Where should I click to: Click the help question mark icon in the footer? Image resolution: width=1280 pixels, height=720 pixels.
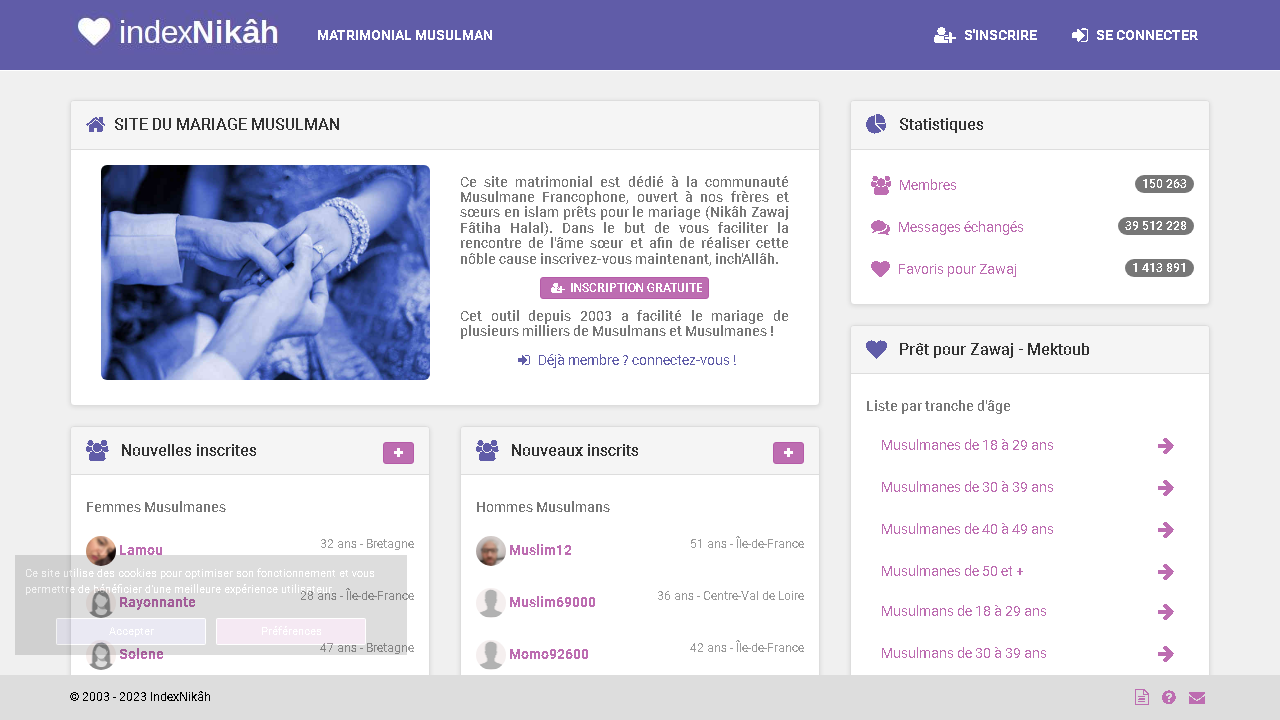point(1169,698)
